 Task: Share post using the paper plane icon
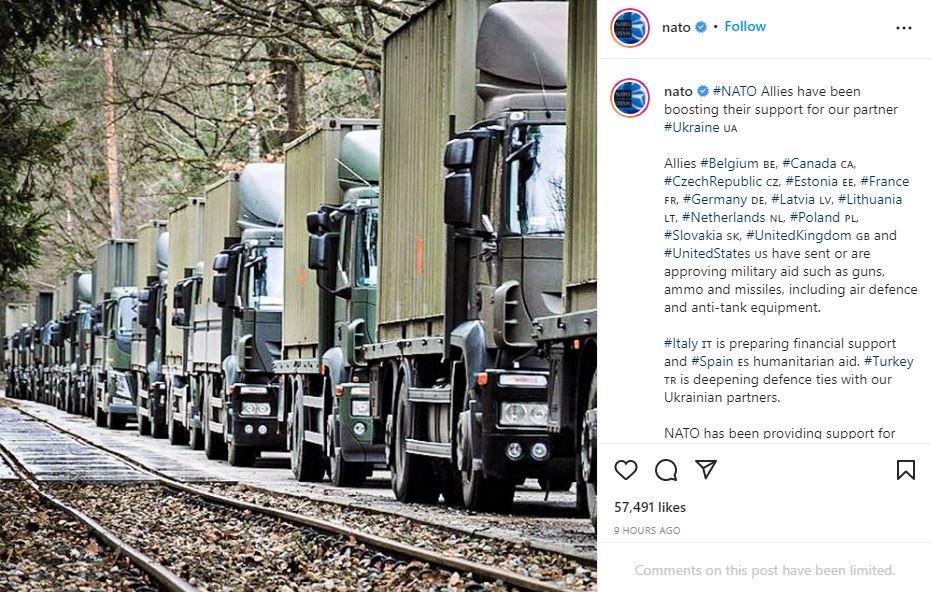pyautogui.click(x=706, y=469)
